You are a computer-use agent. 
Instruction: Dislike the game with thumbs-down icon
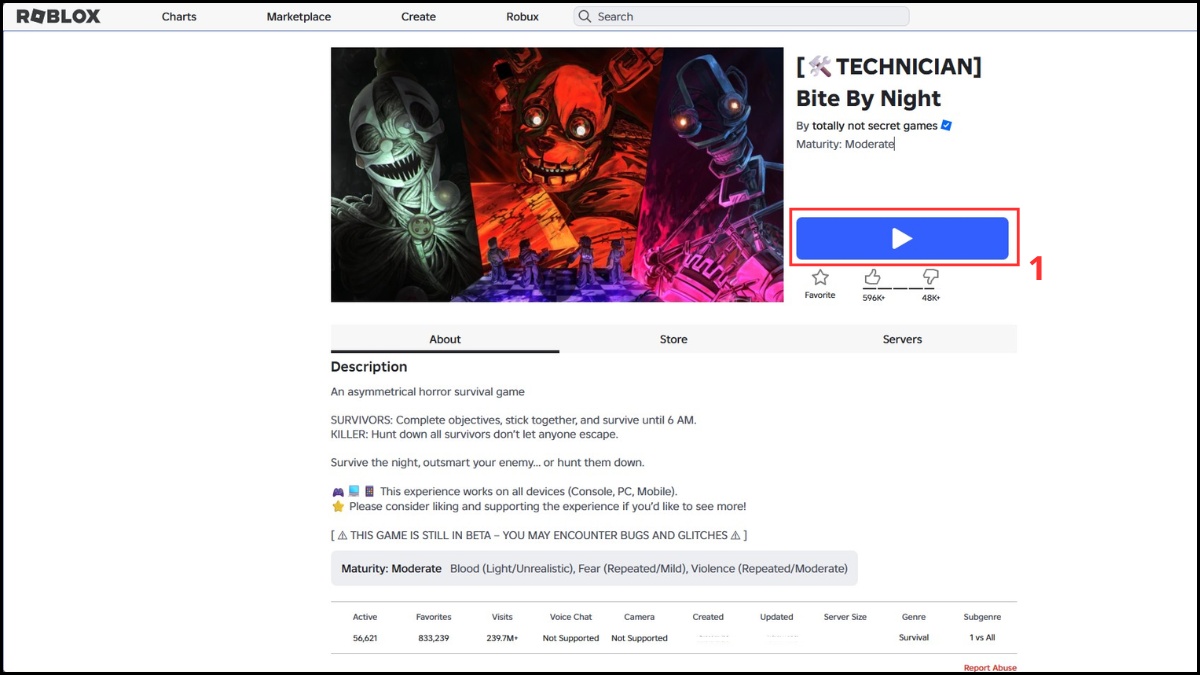click(x=930, y=277)
